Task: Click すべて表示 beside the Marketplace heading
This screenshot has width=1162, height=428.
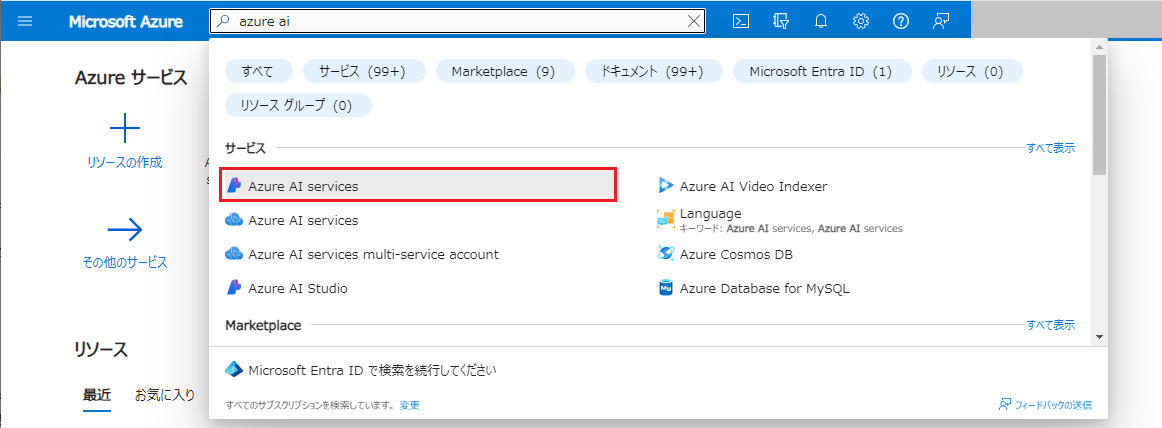Action: (1050, 325)
